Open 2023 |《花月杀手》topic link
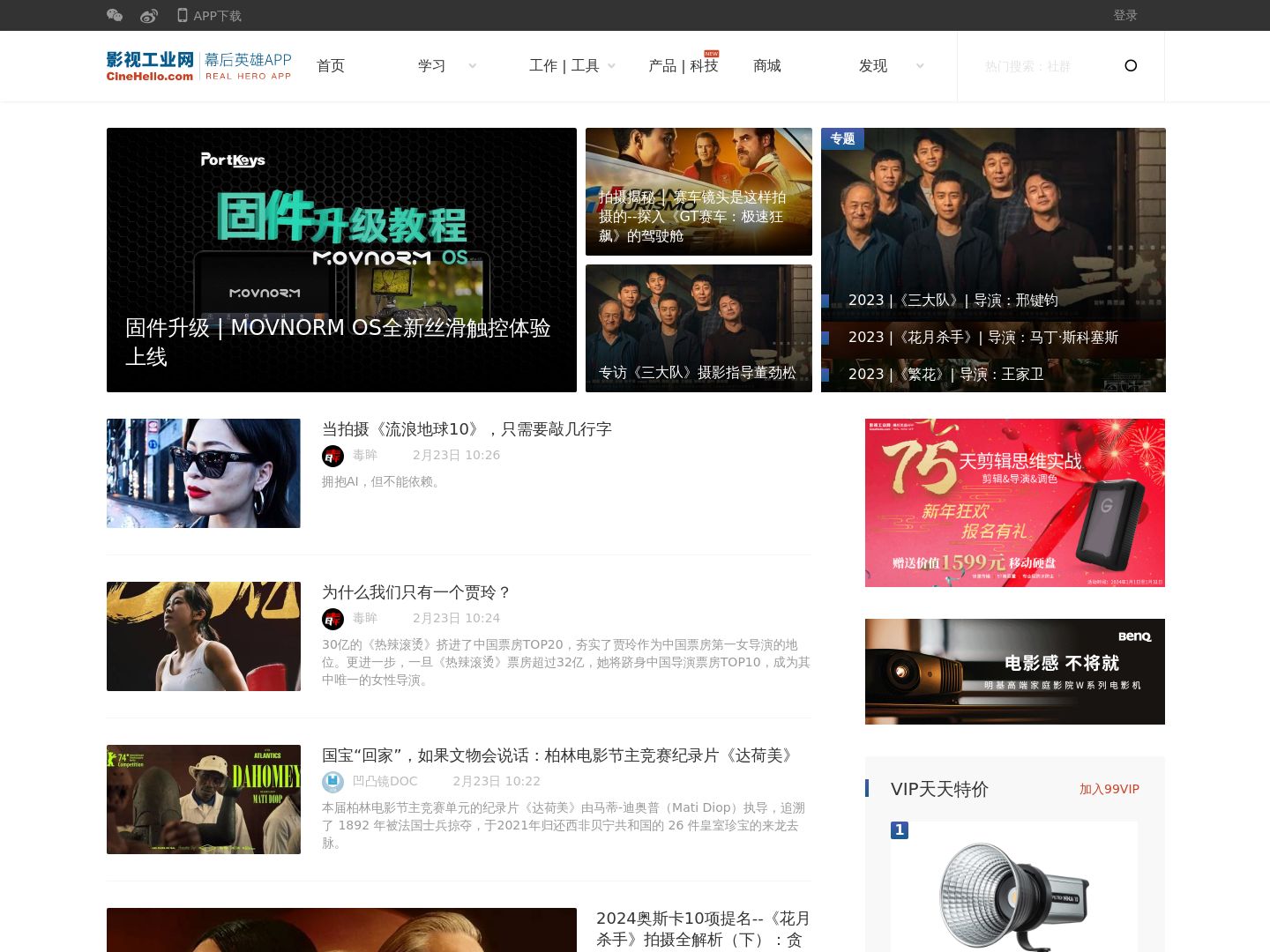 pyautogui.click(x=983, y=338)
